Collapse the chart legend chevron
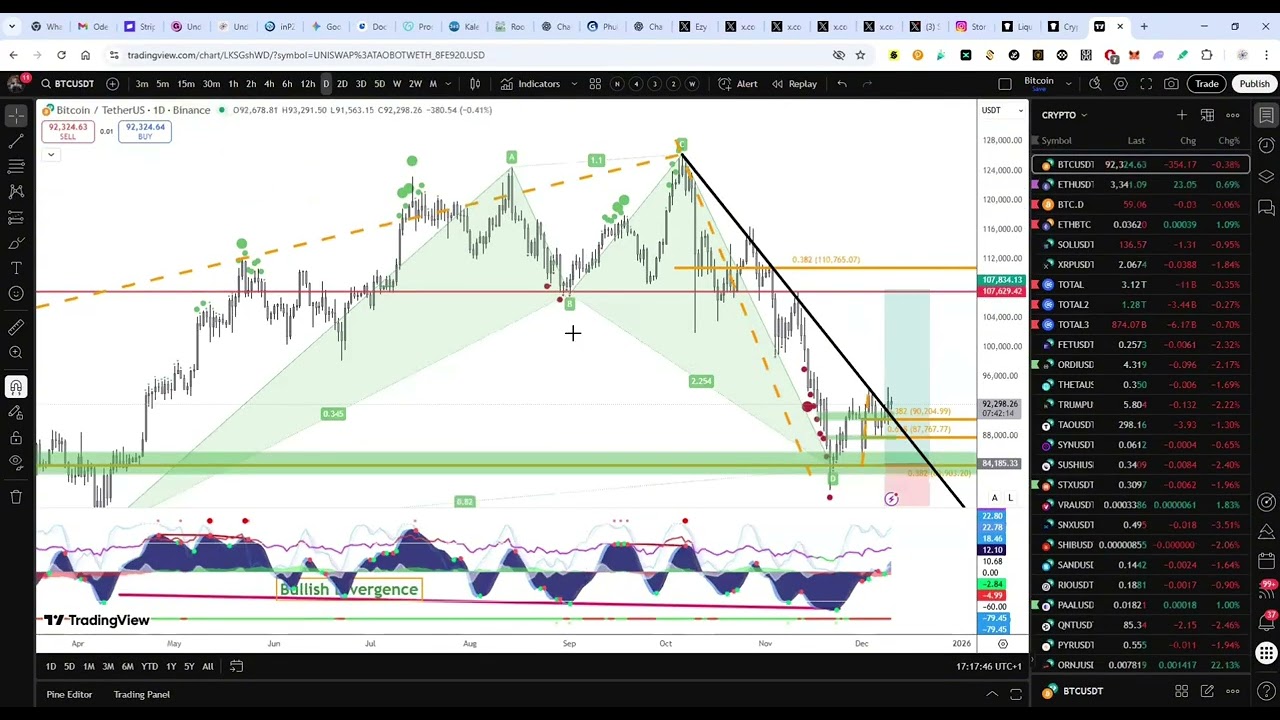The image size is (1280, 720). coord(50,154)
